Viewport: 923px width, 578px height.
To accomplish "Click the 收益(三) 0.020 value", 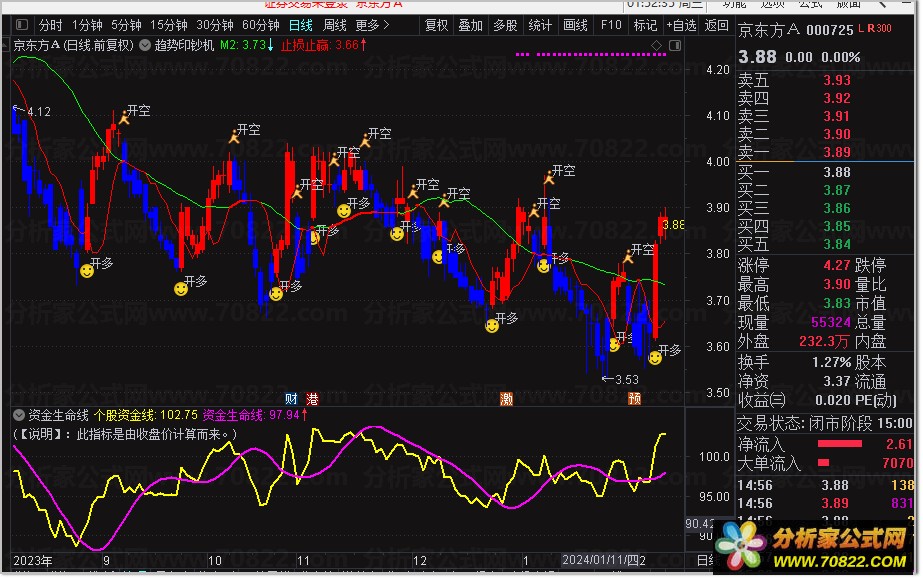I will 833,401.
